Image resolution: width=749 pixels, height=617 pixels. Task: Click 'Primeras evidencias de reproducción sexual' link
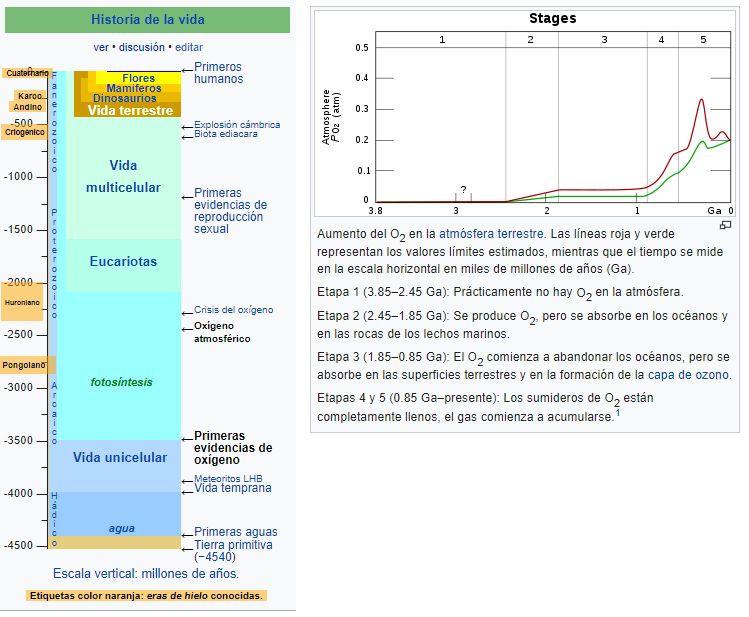(x=230, y=211)
